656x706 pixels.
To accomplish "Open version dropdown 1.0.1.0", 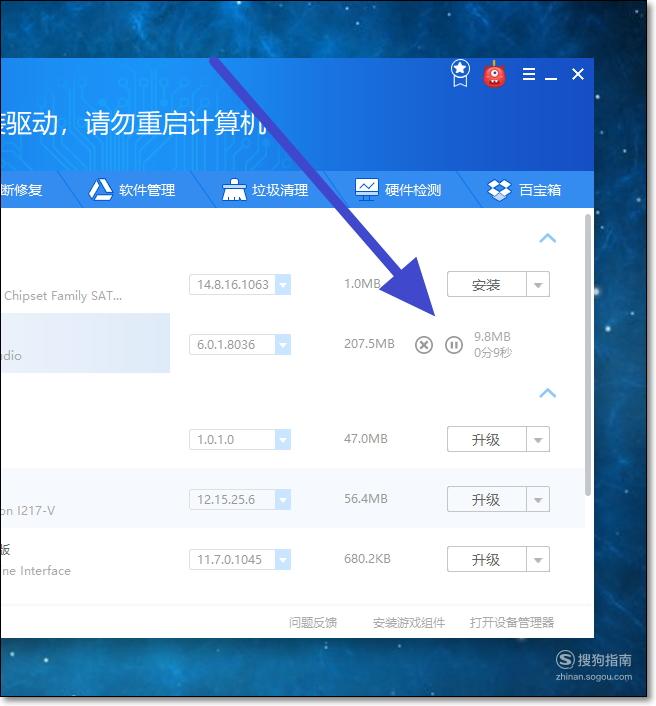I will [283, 439].
